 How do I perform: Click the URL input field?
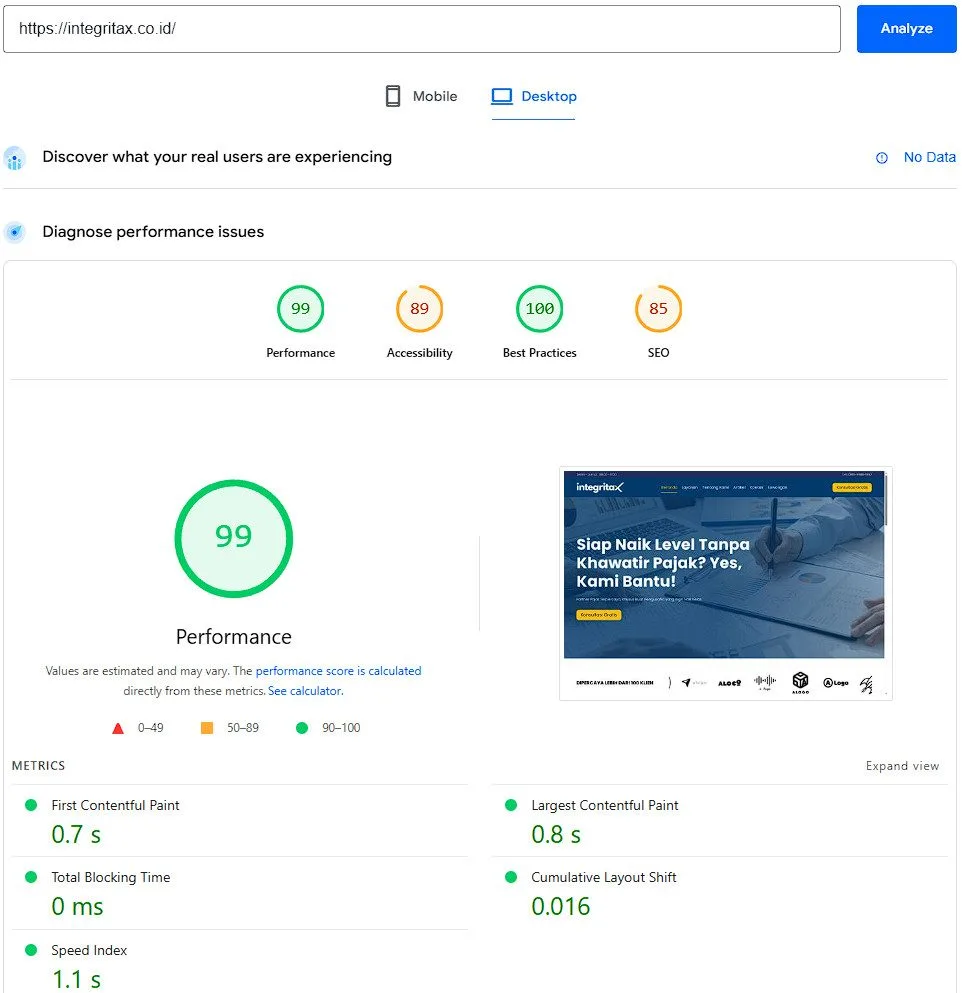(421, 29)
